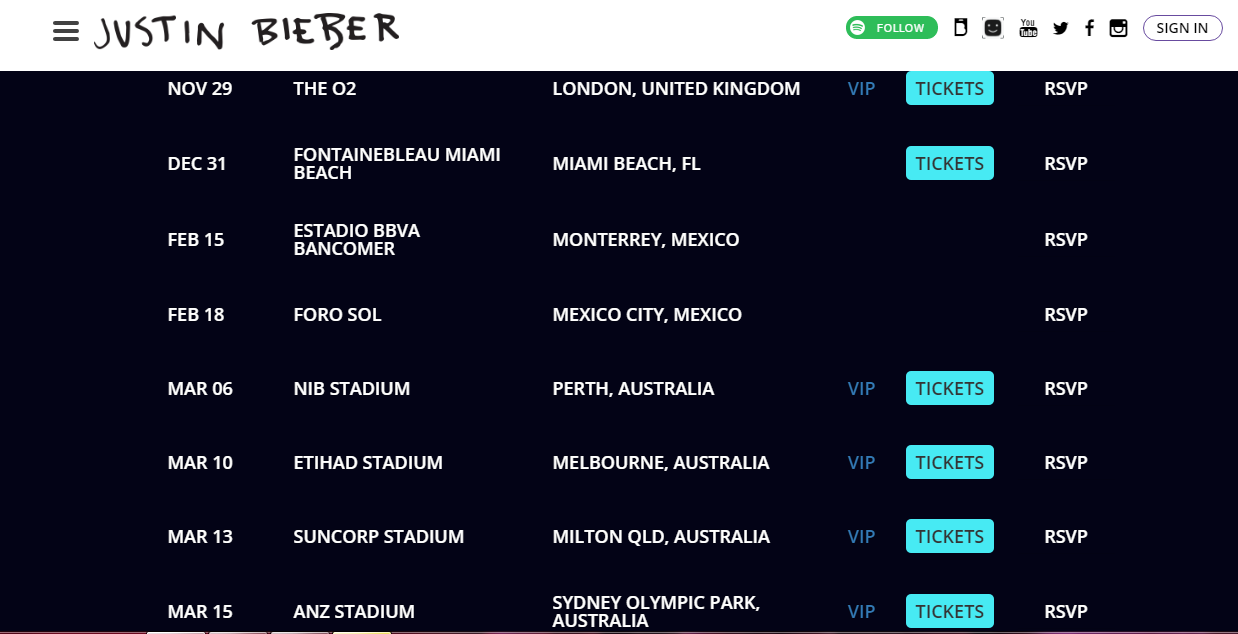RSVP for the Foro Sol Mexico City show
Screen dimensions: 1238x634
(1065, 314)
